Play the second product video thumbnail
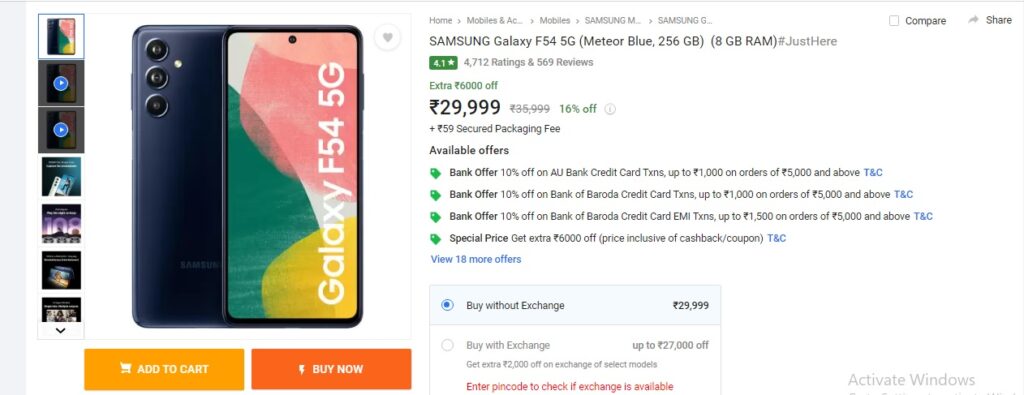 click(x=61, y=130)
